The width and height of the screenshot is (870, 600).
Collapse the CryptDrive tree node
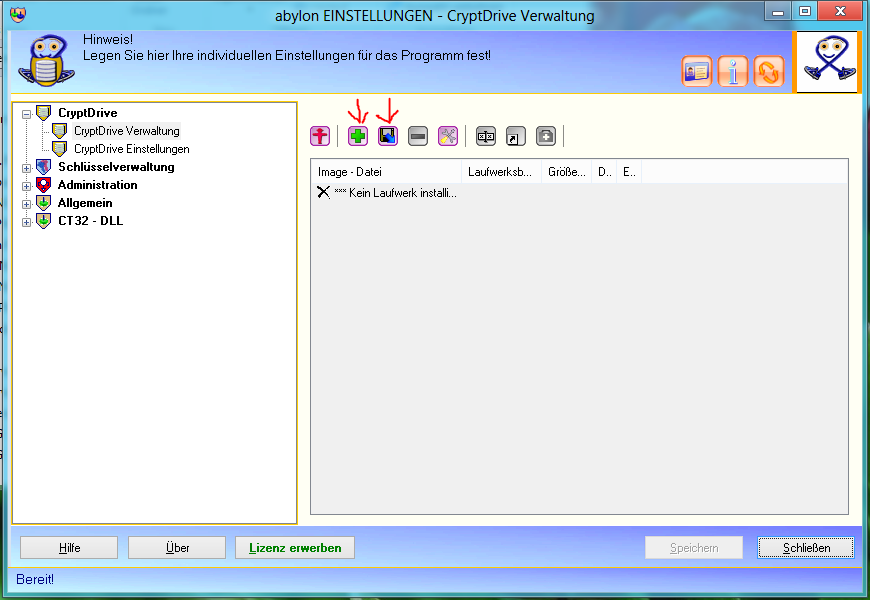(26, 114)
